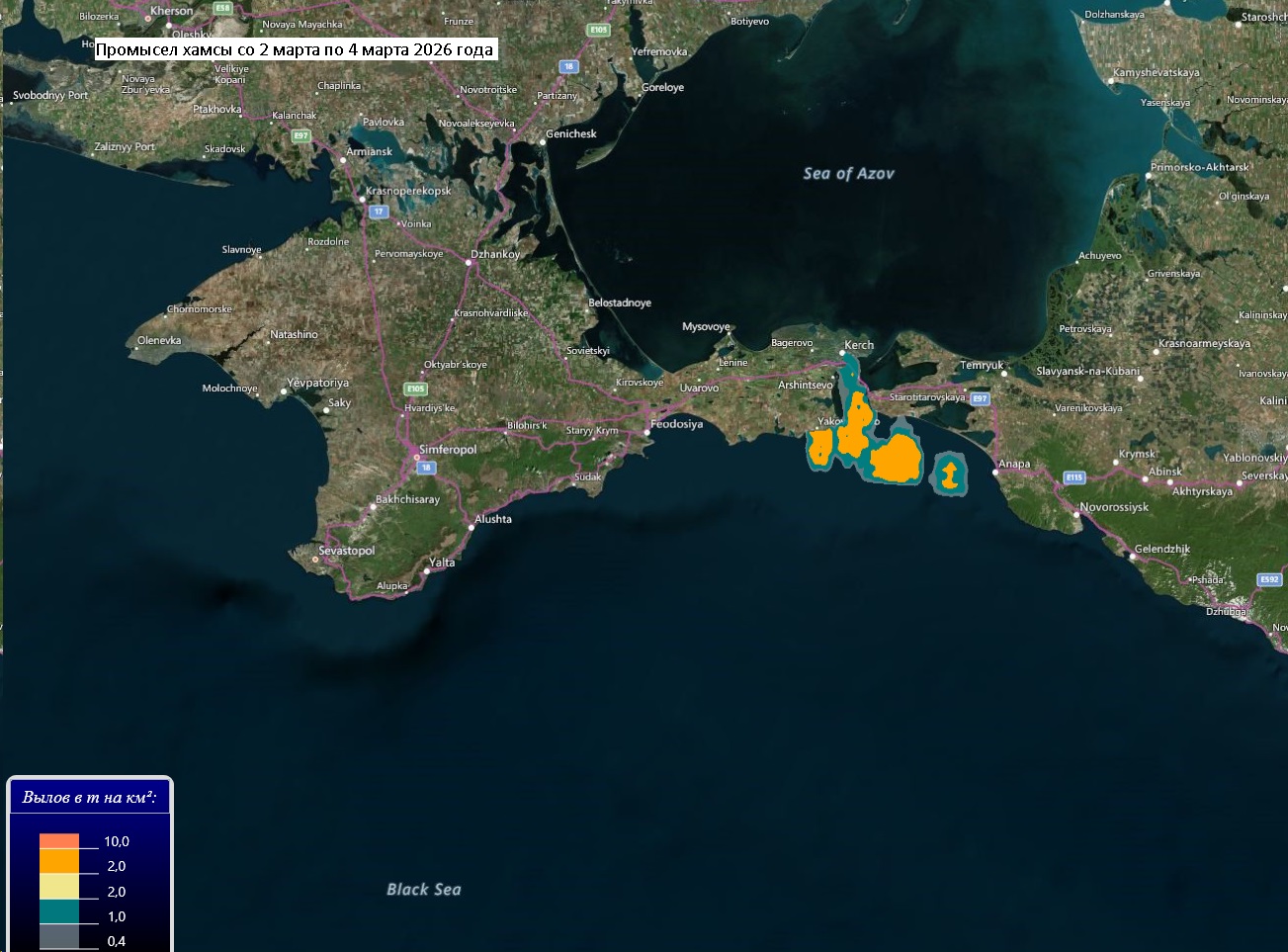Click the 'Вылов в т на км²' legend header

point(90,797)
